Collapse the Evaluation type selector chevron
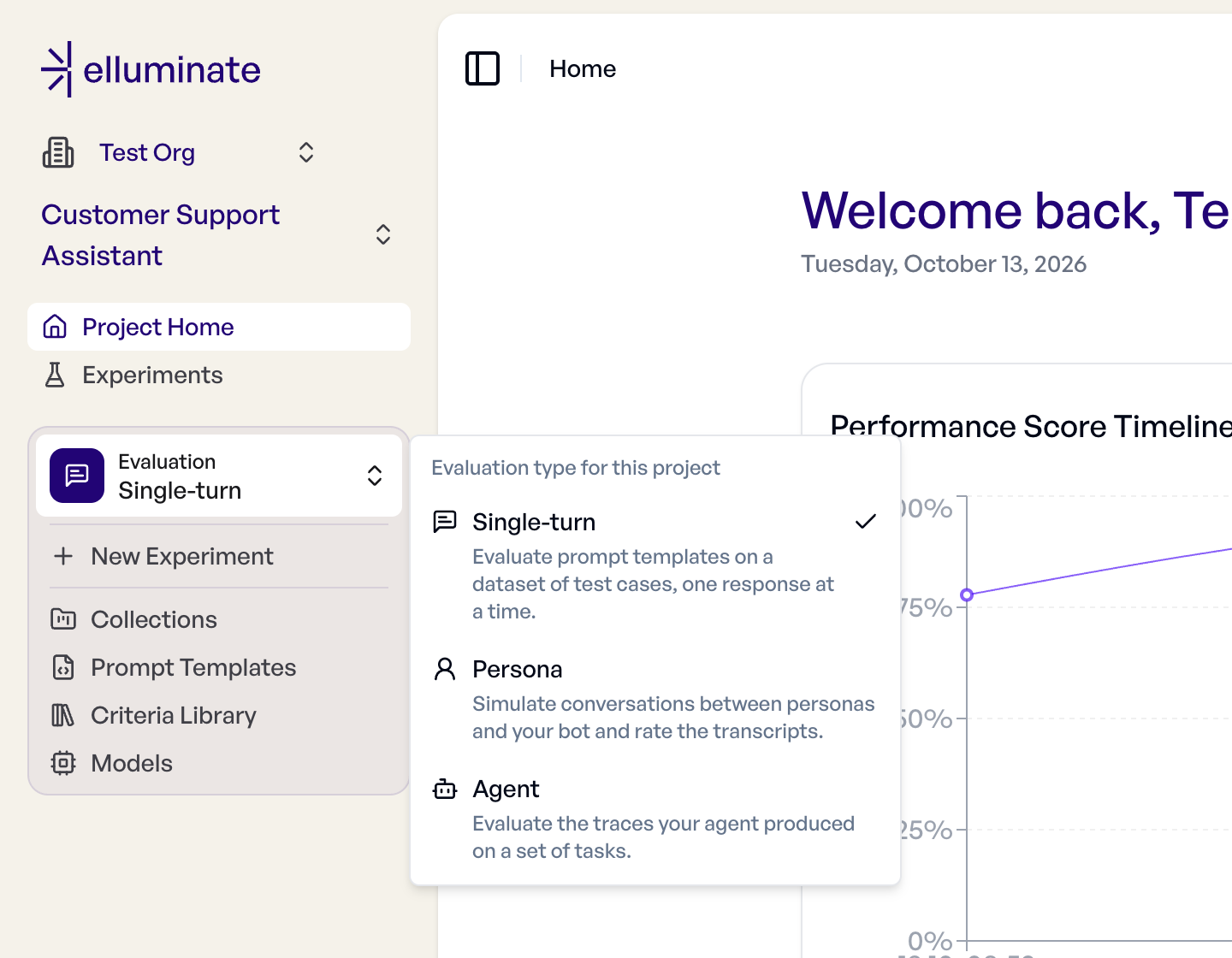The height and width of the screenshot is (958, 1232). pyautogui.click(x=375, y=476)
